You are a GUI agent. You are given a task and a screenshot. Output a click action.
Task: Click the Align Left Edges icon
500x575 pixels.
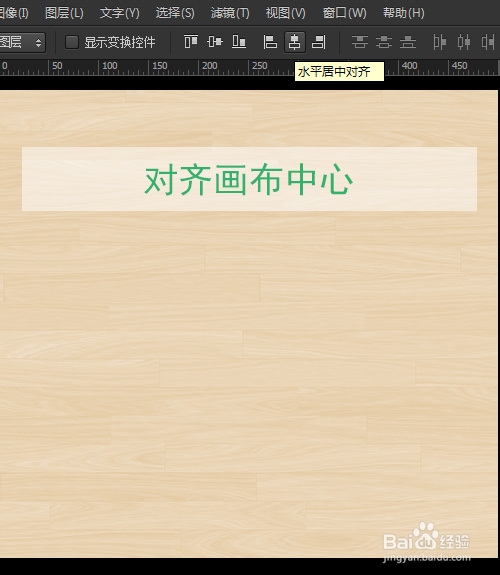(270, 42)
